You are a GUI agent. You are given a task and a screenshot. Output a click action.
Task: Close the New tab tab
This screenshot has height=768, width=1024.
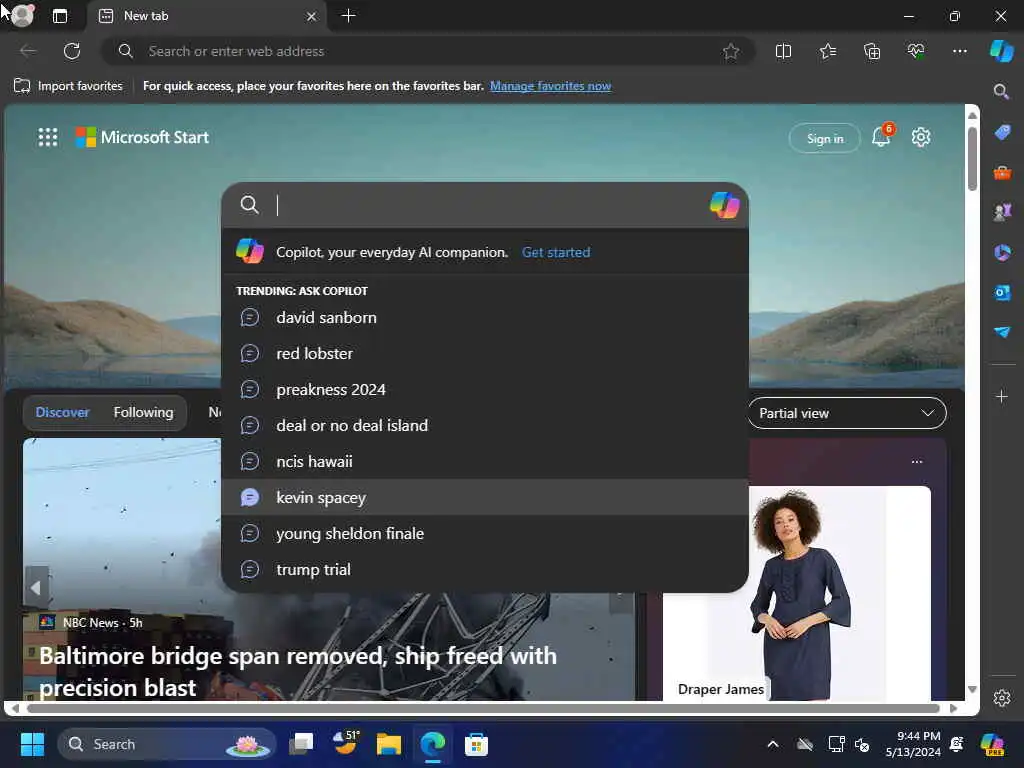[312, 16]
